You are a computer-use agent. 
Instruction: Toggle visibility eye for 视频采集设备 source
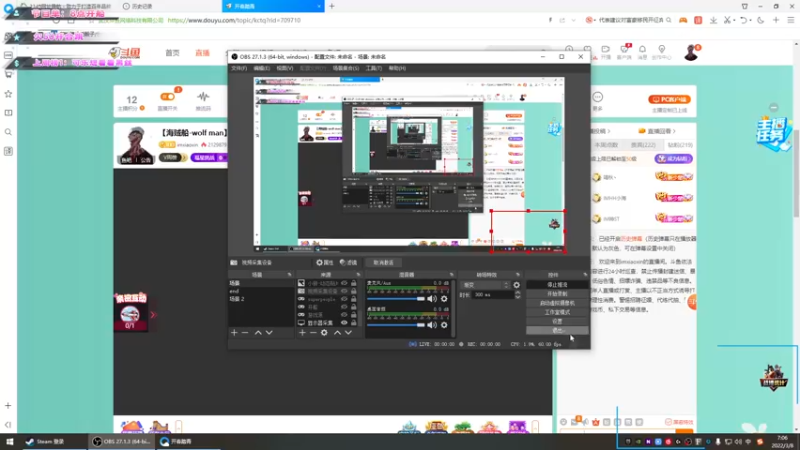344,291
